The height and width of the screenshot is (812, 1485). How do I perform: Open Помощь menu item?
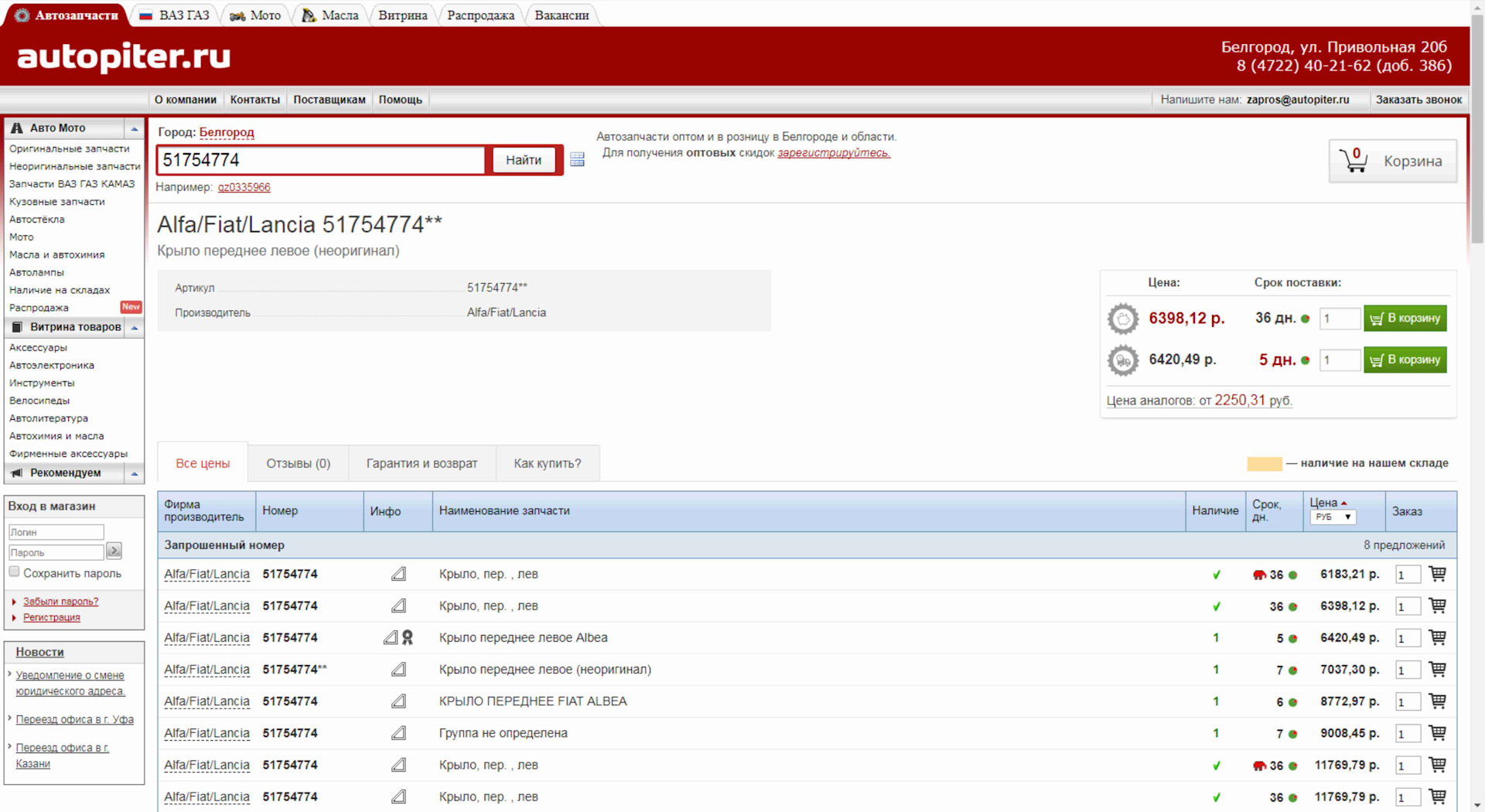click(x=401, y=100)
